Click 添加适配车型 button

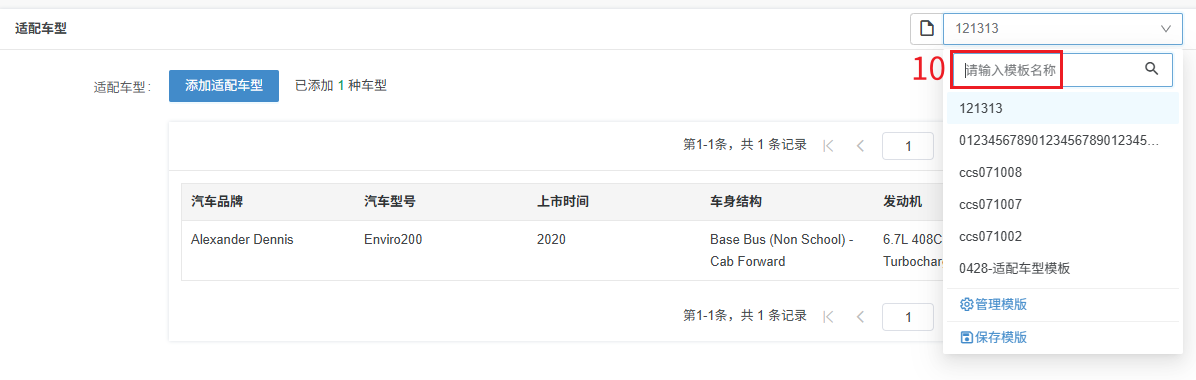click(223, 86)
